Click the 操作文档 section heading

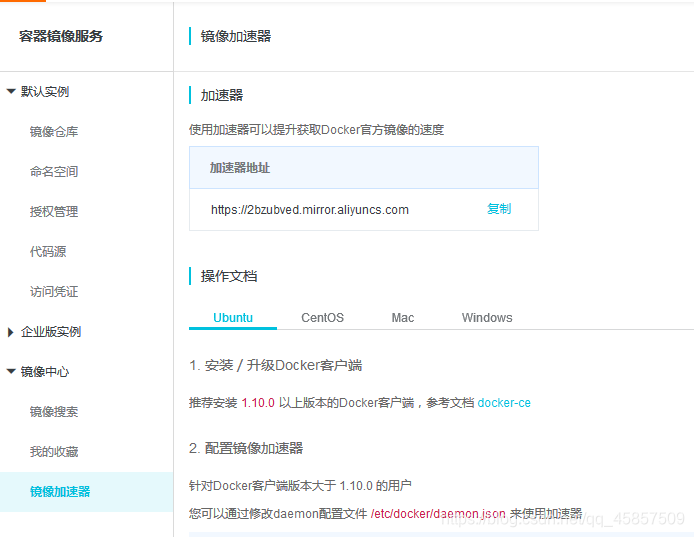[229, 276]
